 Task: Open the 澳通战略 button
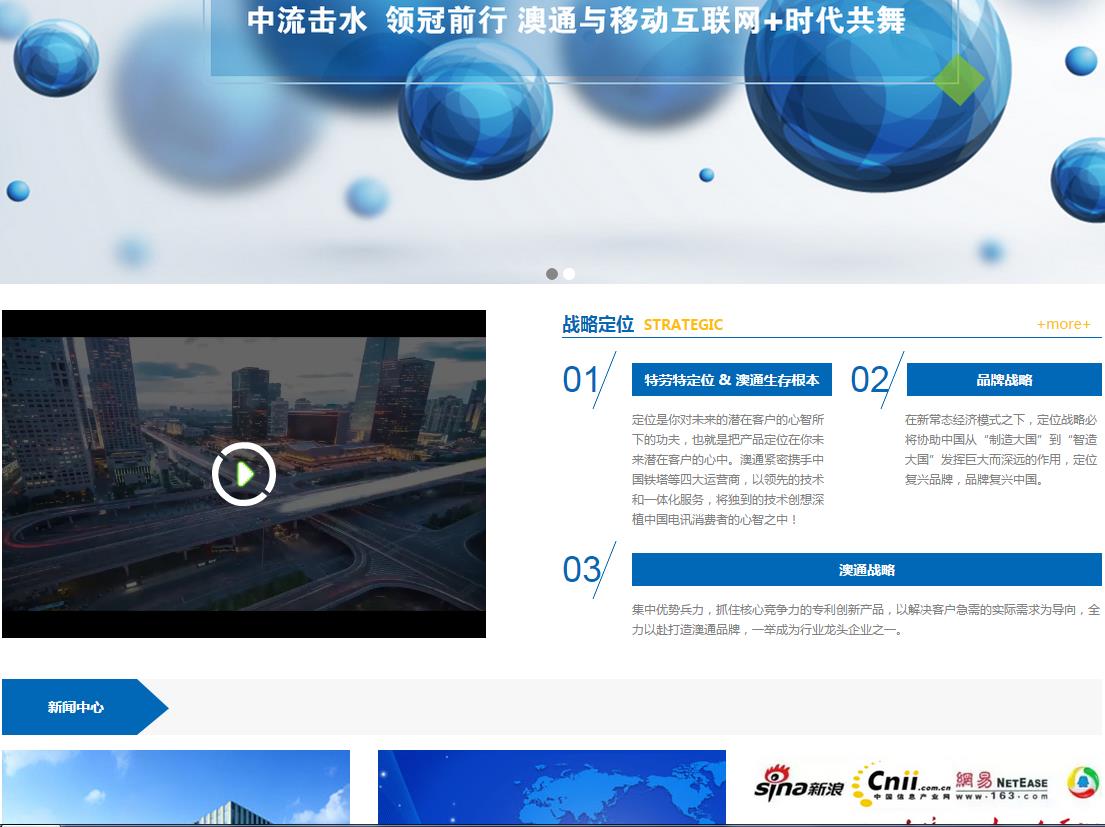pyautogui.click(x=867, y=569)
